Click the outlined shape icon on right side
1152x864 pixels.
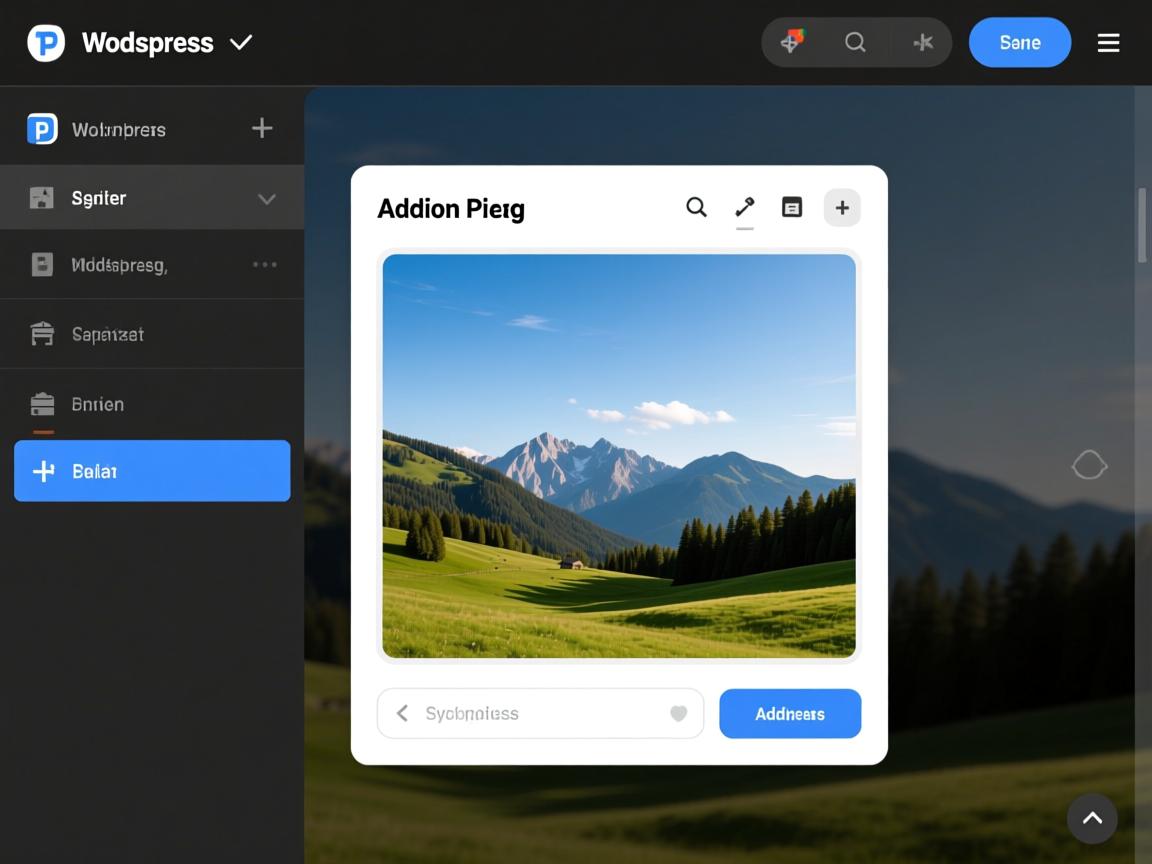tap(1089, 465)
